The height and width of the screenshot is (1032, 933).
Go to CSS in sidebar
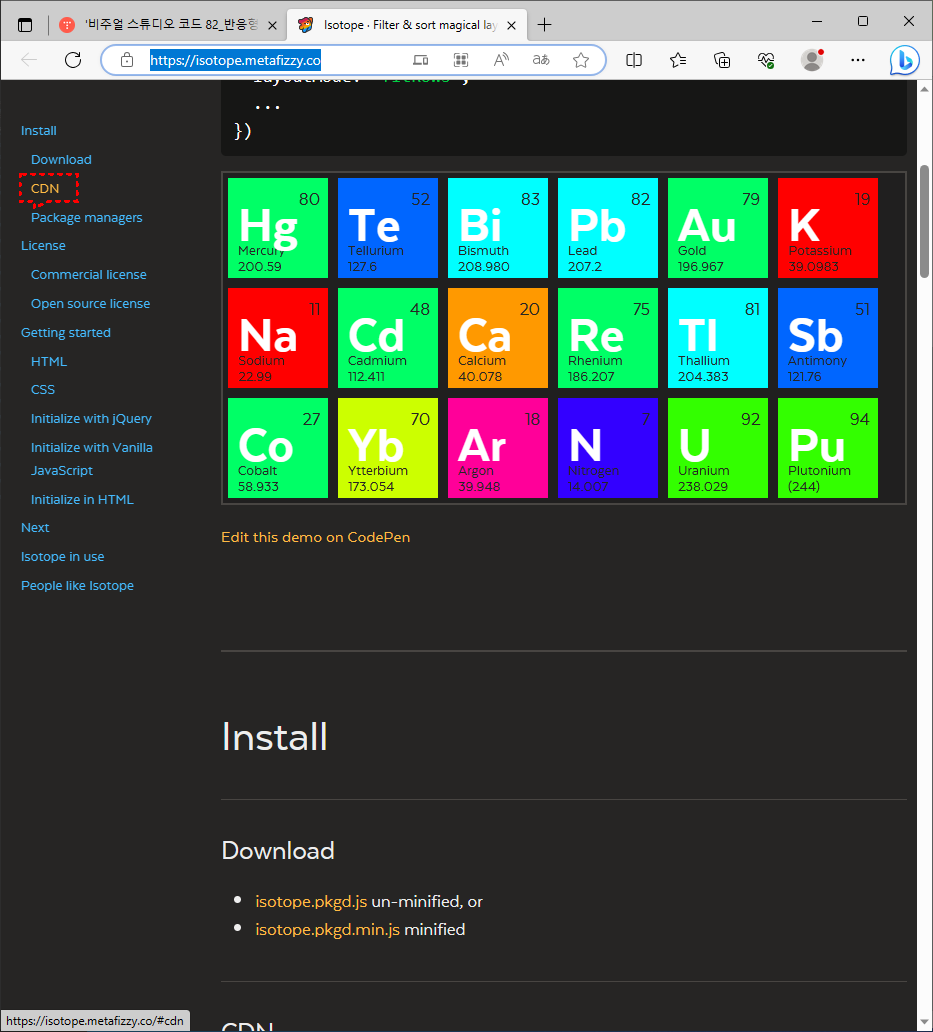[x=43, y=390]
